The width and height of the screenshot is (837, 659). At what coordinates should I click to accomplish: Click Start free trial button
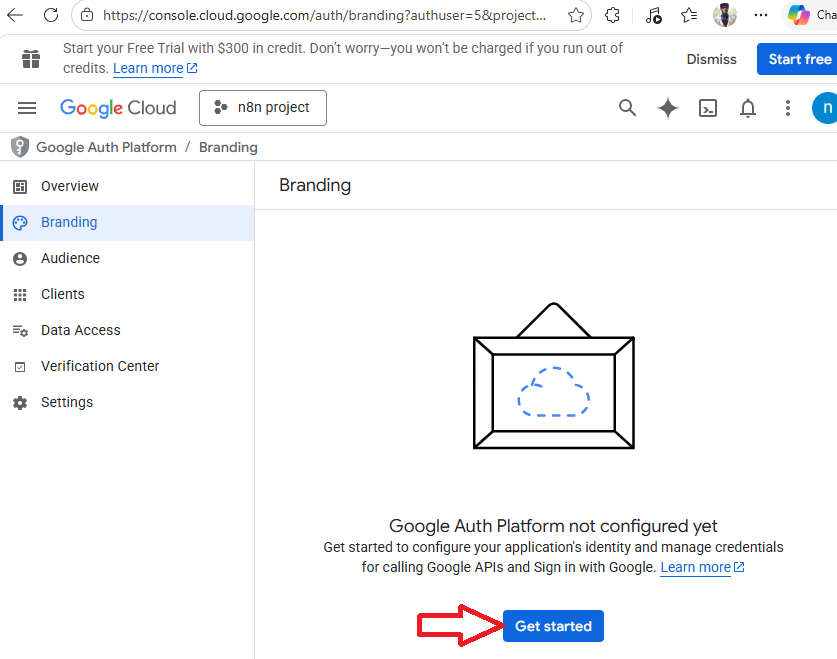click(x=798, y=59)
